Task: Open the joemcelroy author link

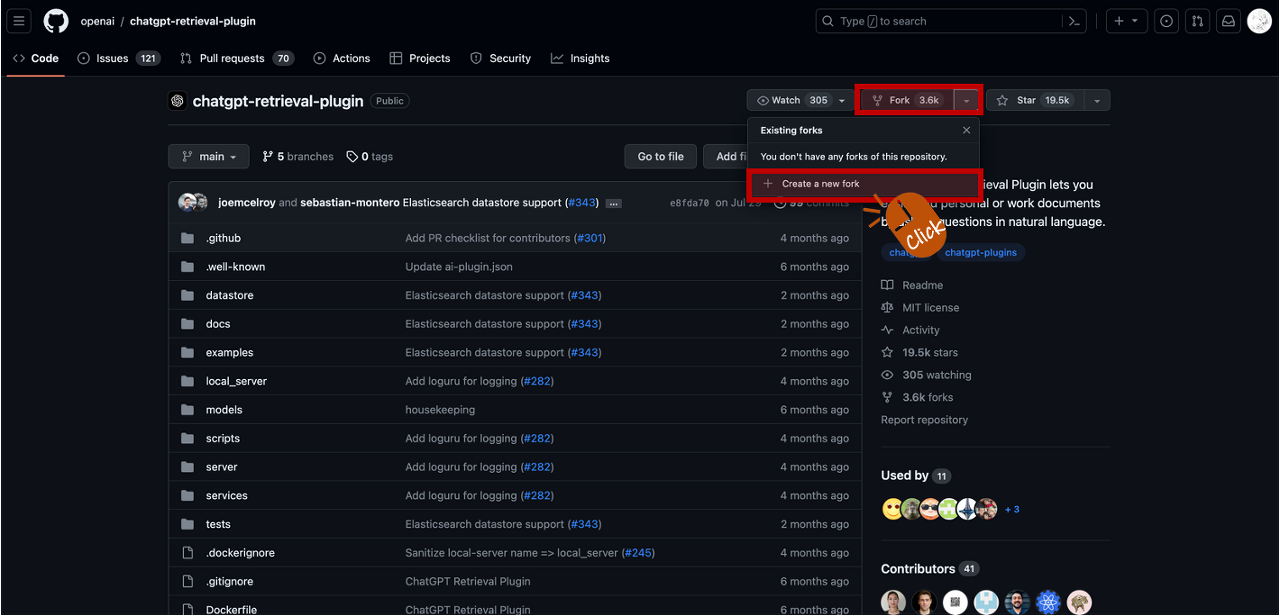Action: [x=246, y=202]
